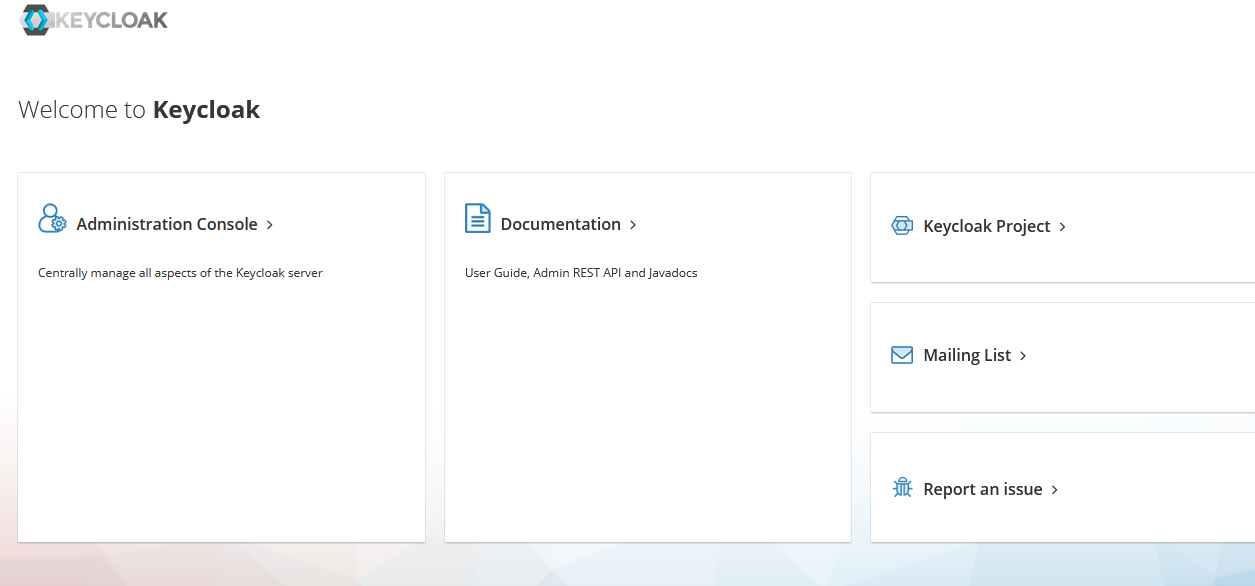Open the Administration Console link
Screen dimensions: 1255x586
[x=166, y=224]
